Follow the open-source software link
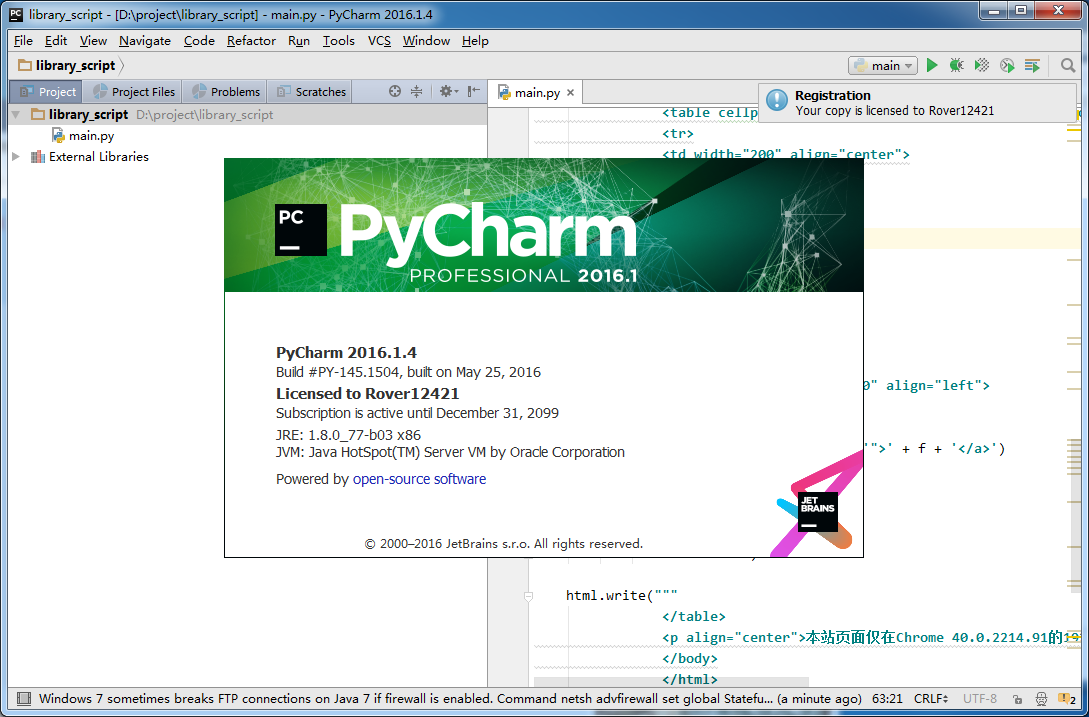Screen dimensions: 1089x717 point(419,479)
